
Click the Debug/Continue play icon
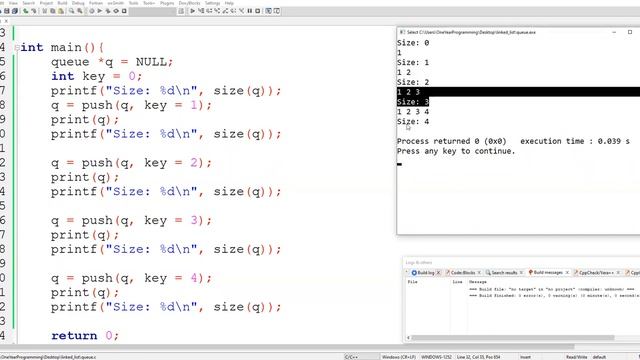pos(192,11)
